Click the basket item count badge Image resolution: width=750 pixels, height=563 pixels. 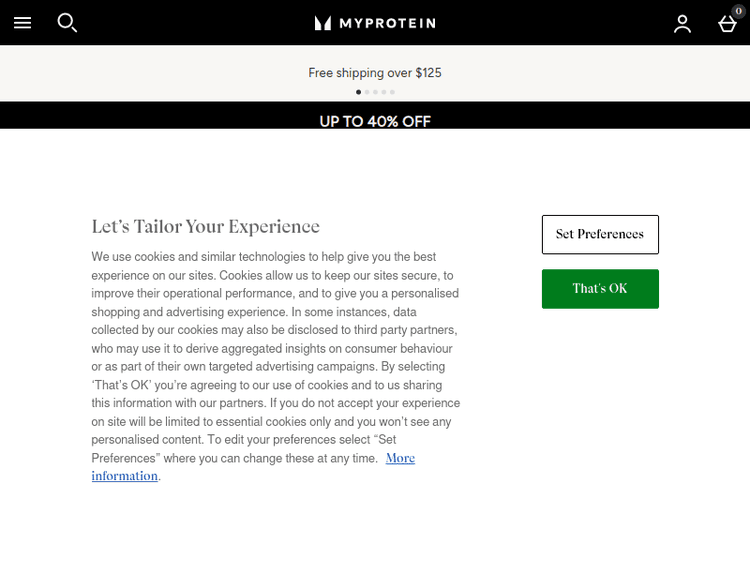[x=738, y=11]
